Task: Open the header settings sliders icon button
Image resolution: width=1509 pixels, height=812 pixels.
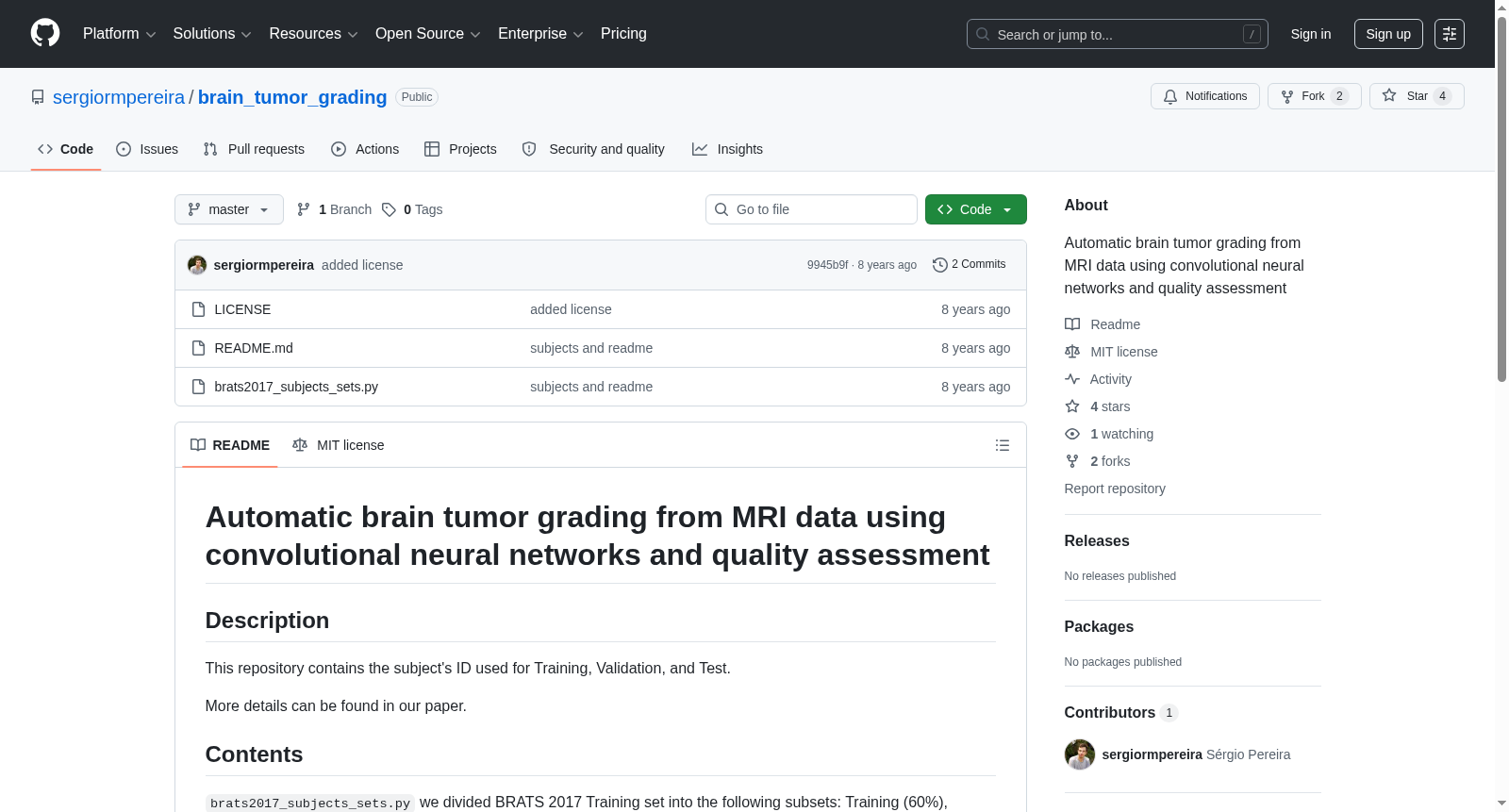Action: pos(1450,34)
